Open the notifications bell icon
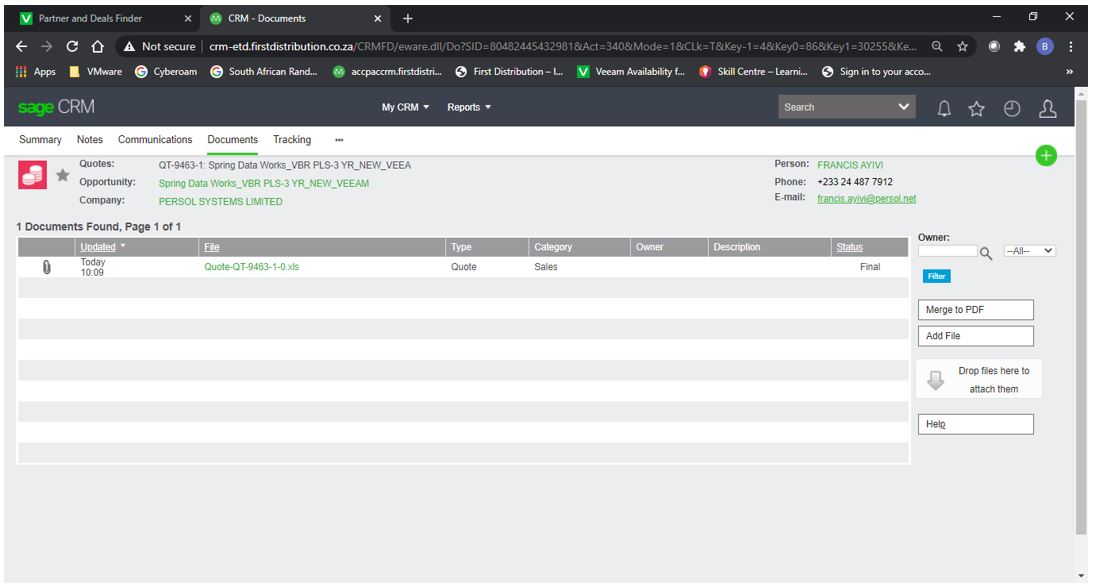The width and height of the screenshot is (1094, 588). tap(943, 108)
